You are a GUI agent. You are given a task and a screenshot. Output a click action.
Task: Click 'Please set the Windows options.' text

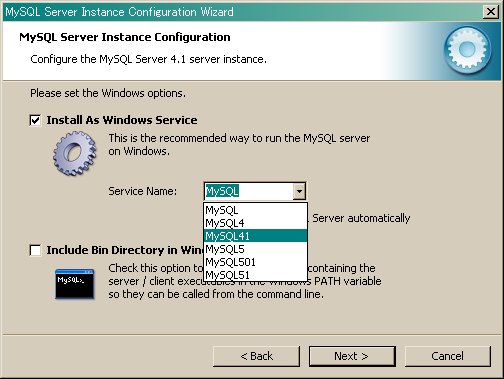click(108, 93)
